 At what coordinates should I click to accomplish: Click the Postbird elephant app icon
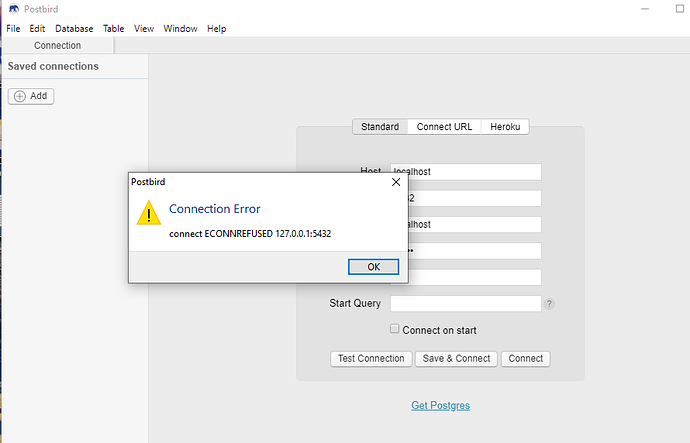(x=14, y=9)
